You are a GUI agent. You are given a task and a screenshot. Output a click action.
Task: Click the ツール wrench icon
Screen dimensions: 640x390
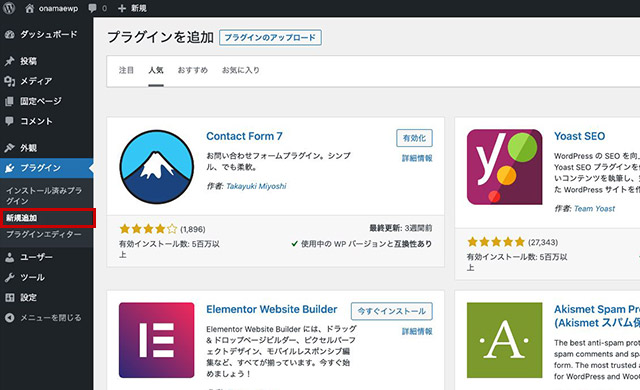(9, 277)
